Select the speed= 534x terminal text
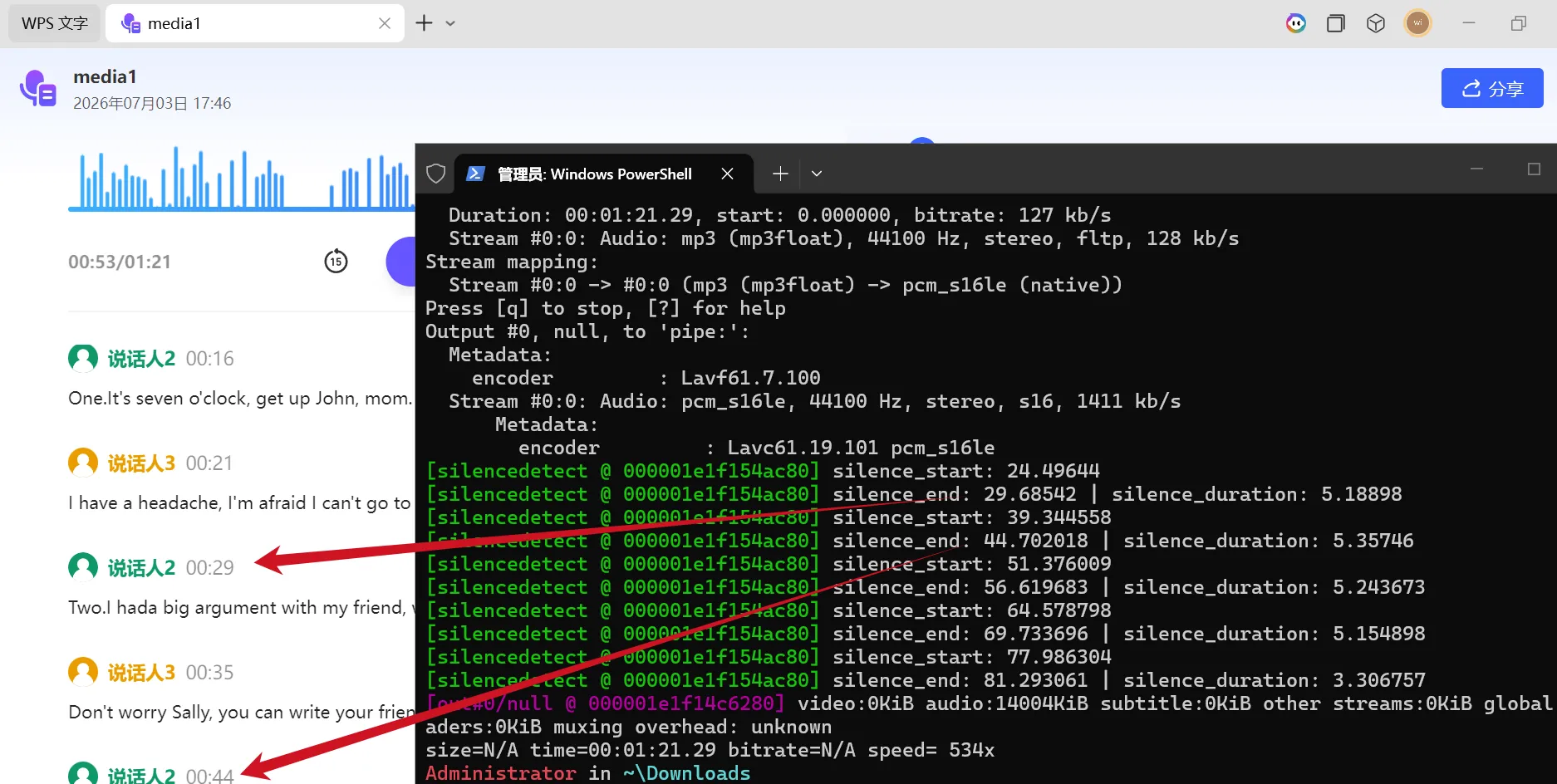This screenshot has width=1557, height=784. click(931, 750)
